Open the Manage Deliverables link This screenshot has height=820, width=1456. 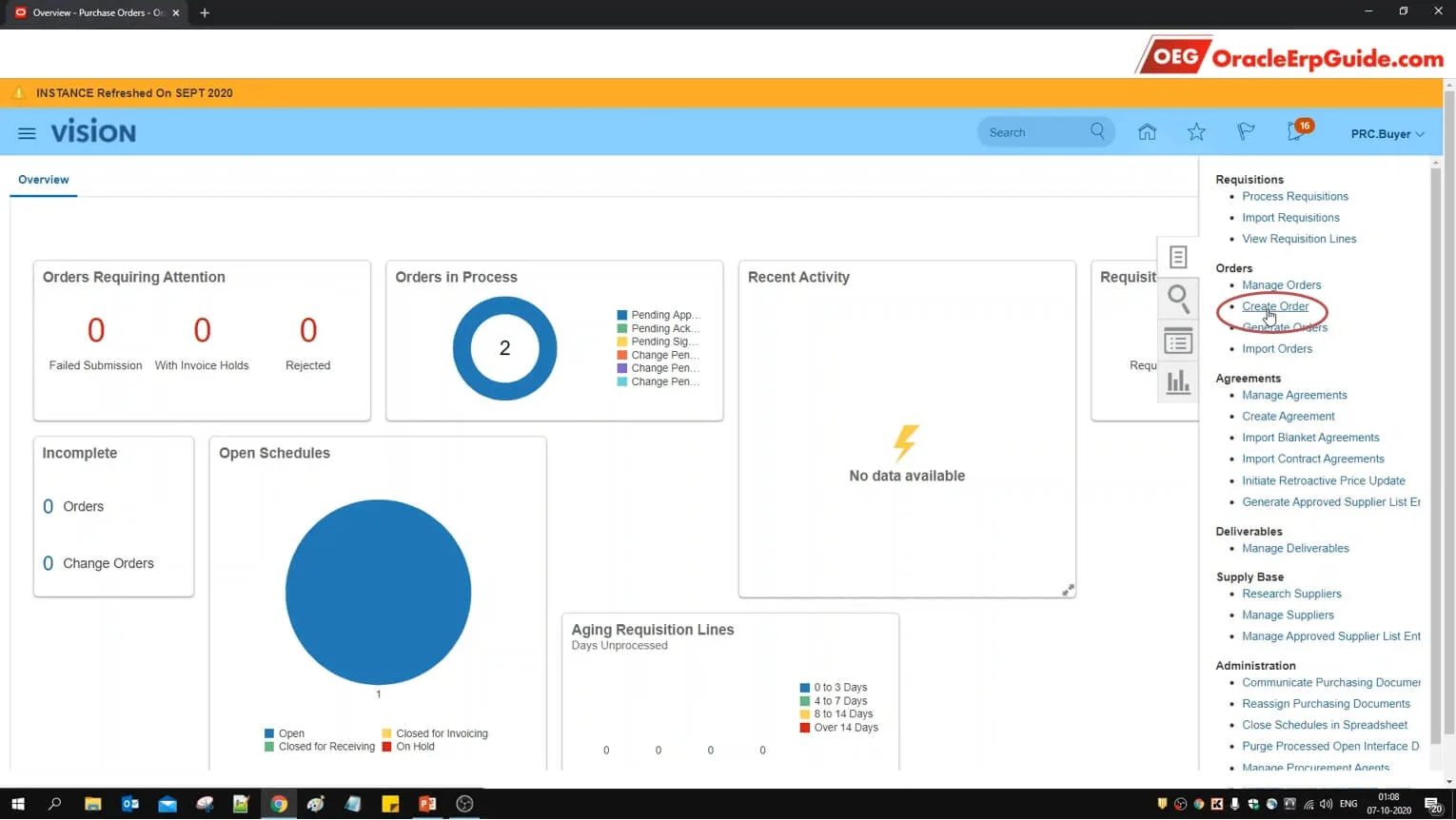click(x=1295, y=549)
